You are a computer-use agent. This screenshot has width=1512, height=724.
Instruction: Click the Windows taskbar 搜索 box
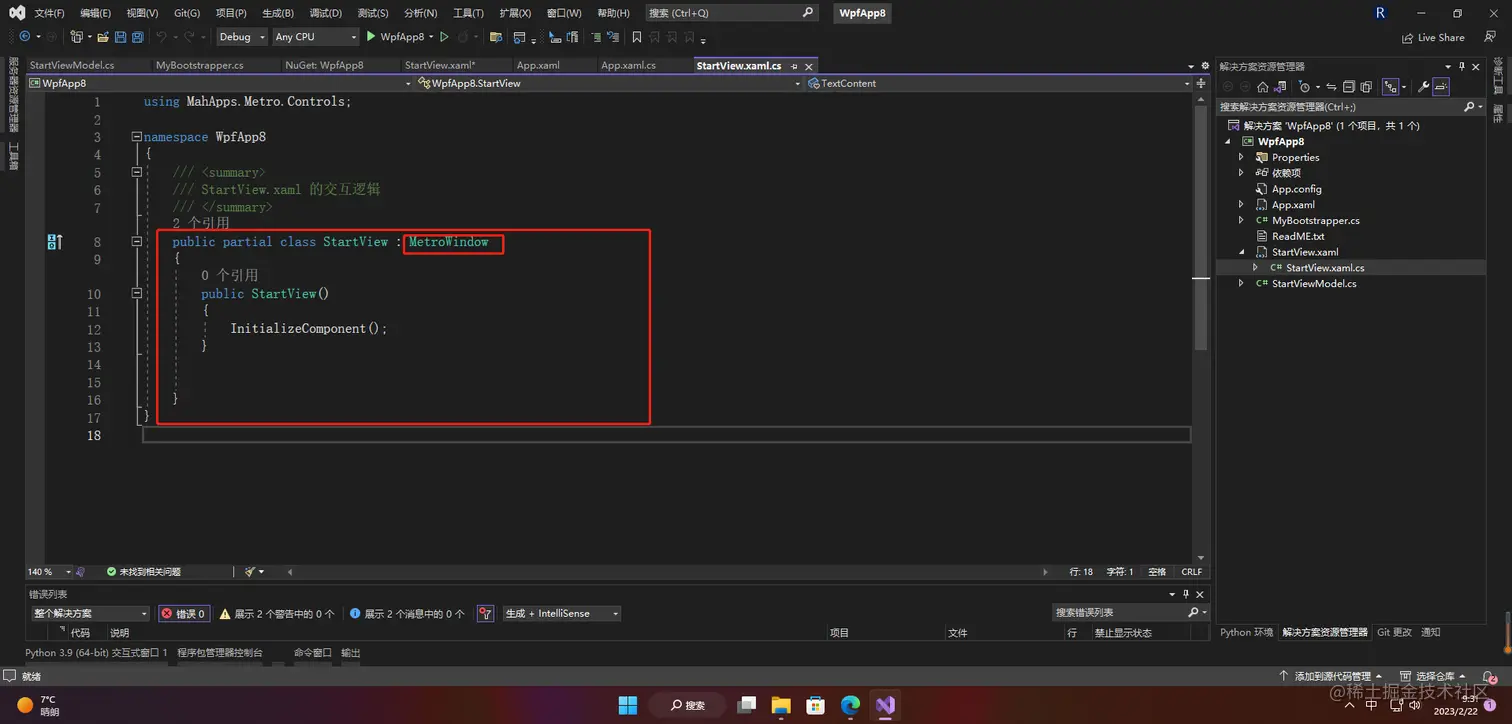coord(688,705)
